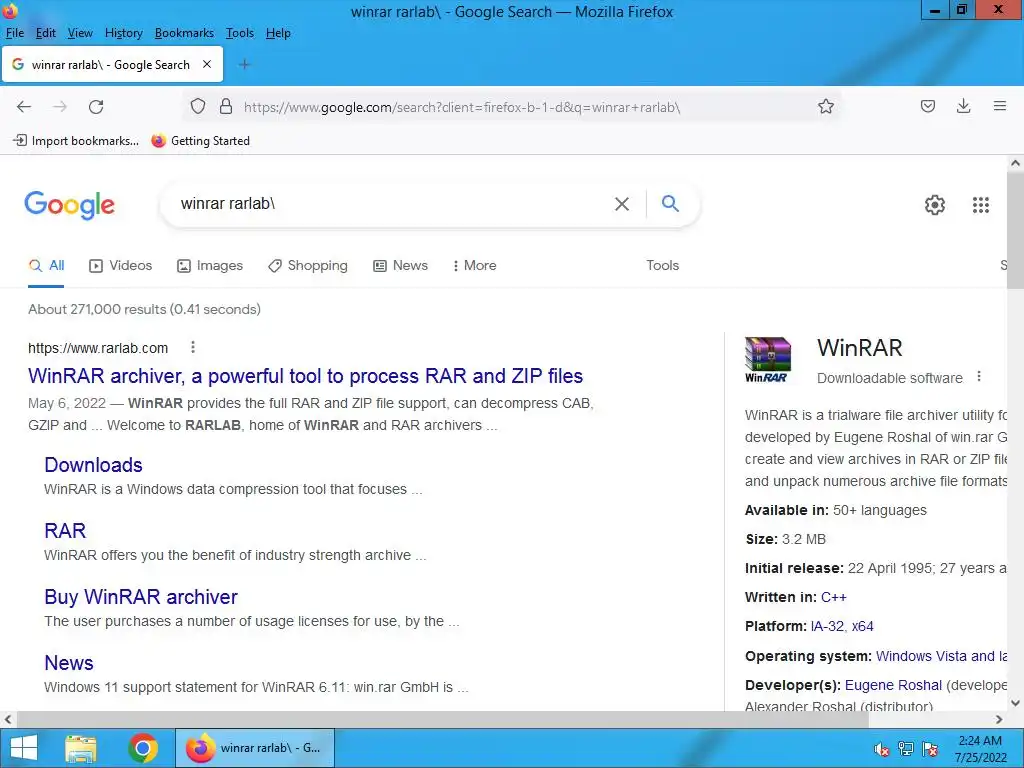Click the forward navigation arrow
Viewport: 1024px width, 768px height.
(60, 106)
